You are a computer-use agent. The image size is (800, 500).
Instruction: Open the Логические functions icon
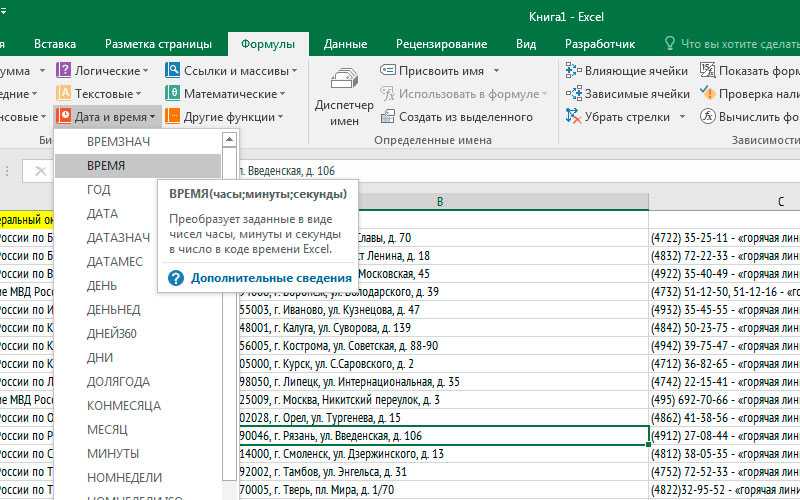click(63, 70)
